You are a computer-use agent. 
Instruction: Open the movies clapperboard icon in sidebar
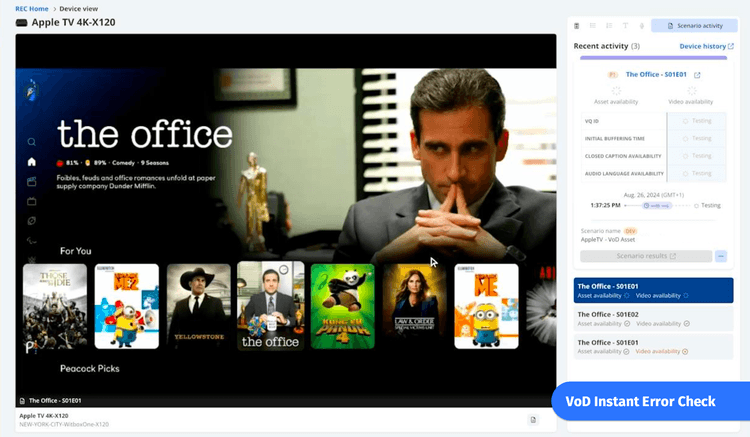[32, 181]
